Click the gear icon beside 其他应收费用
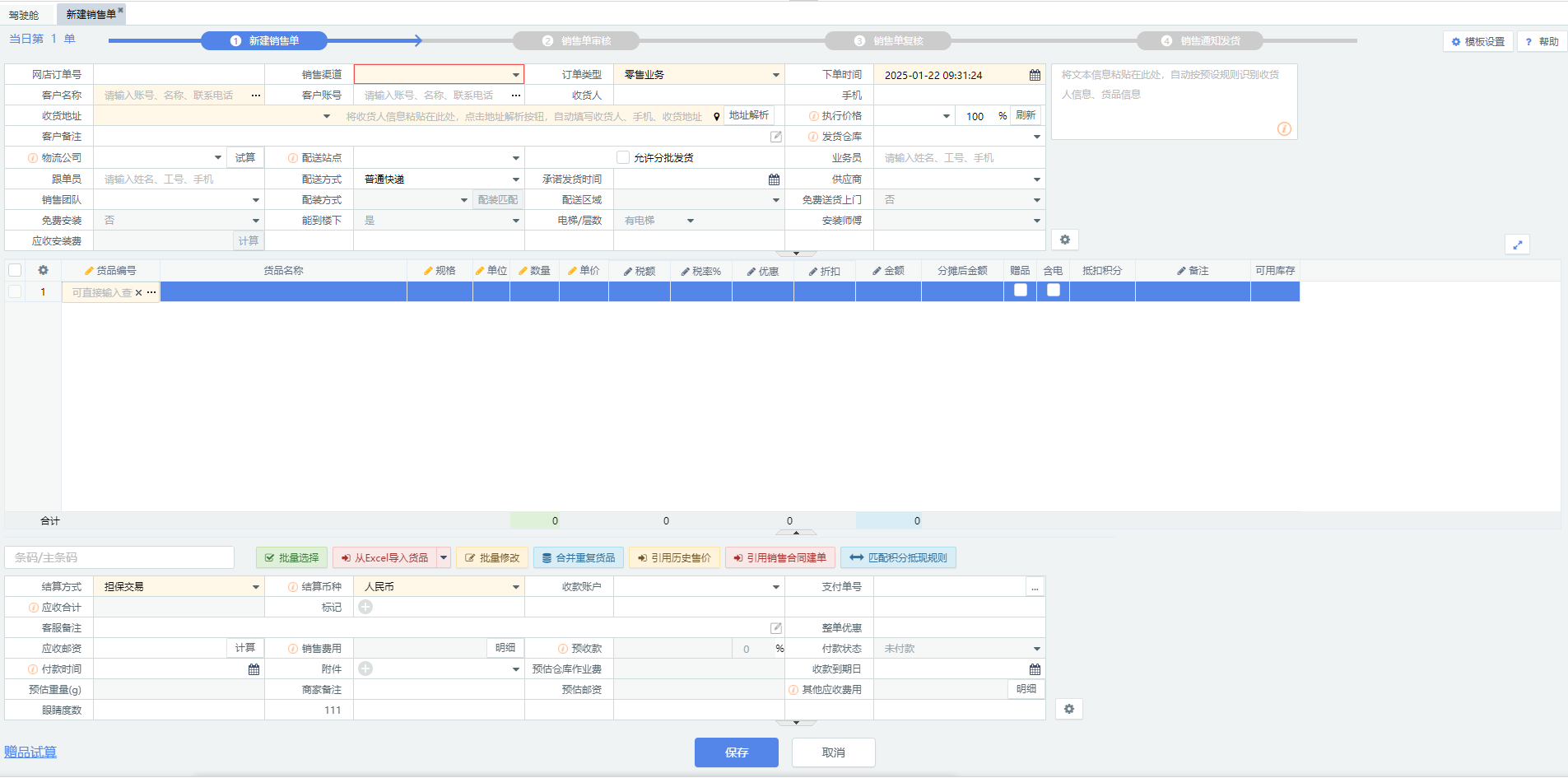The height and width of the screenshot is (778, 1568). click(1068, 709)
